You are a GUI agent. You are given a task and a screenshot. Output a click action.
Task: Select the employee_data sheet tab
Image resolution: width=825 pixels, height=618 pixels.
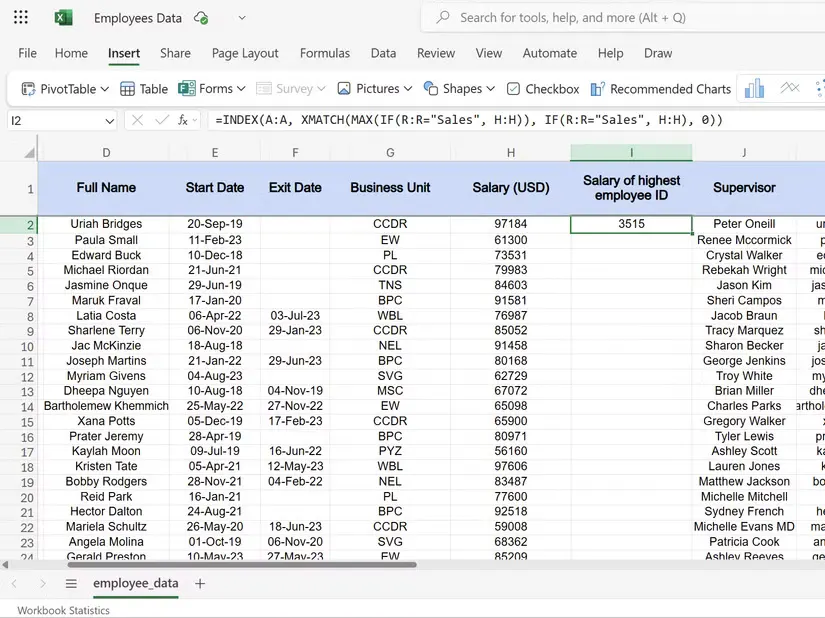pos(135,583)
